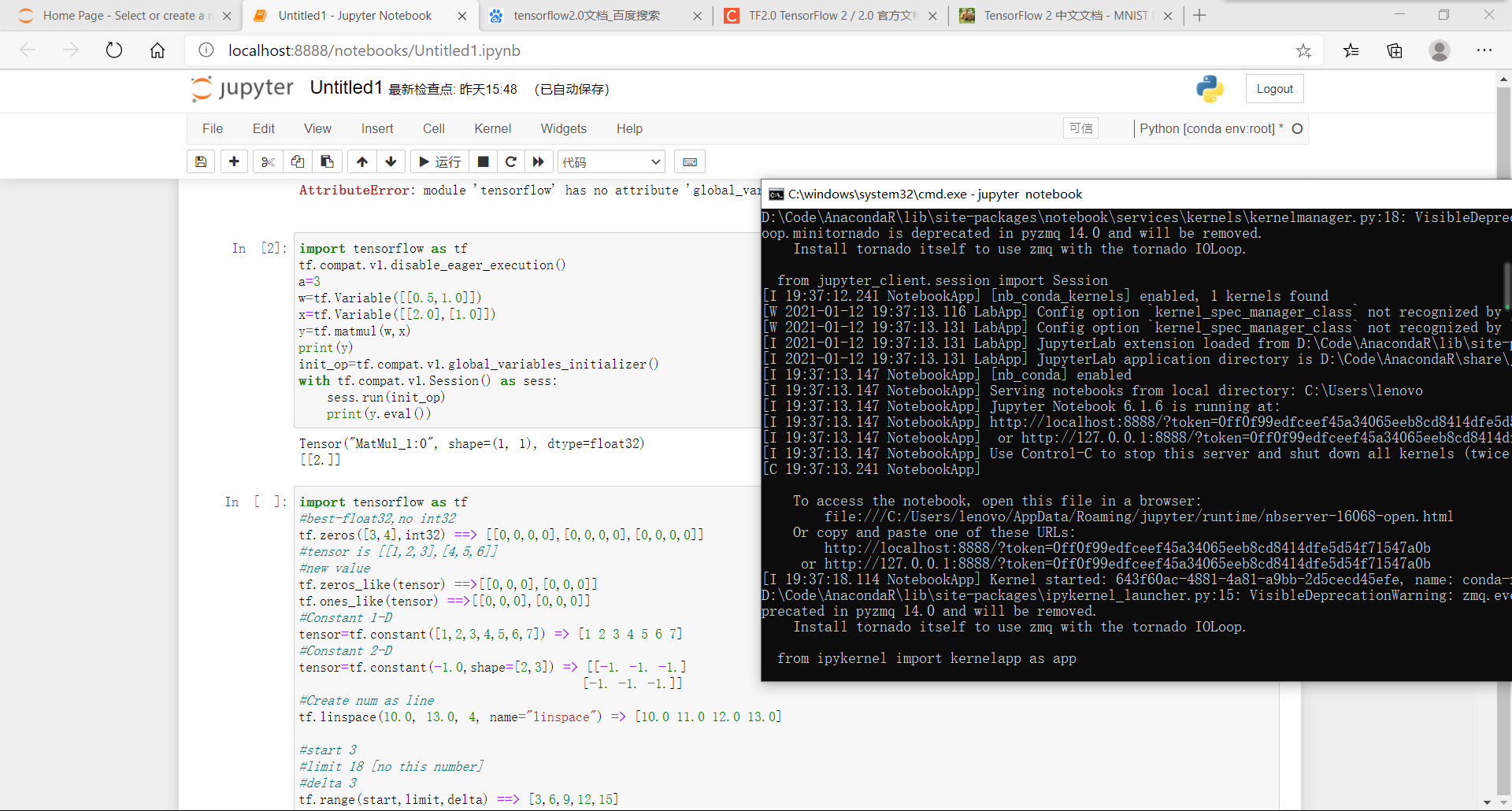Open the Kernel menu
The height and width of the screenshot is (811, 1512).
coord(493,128)
